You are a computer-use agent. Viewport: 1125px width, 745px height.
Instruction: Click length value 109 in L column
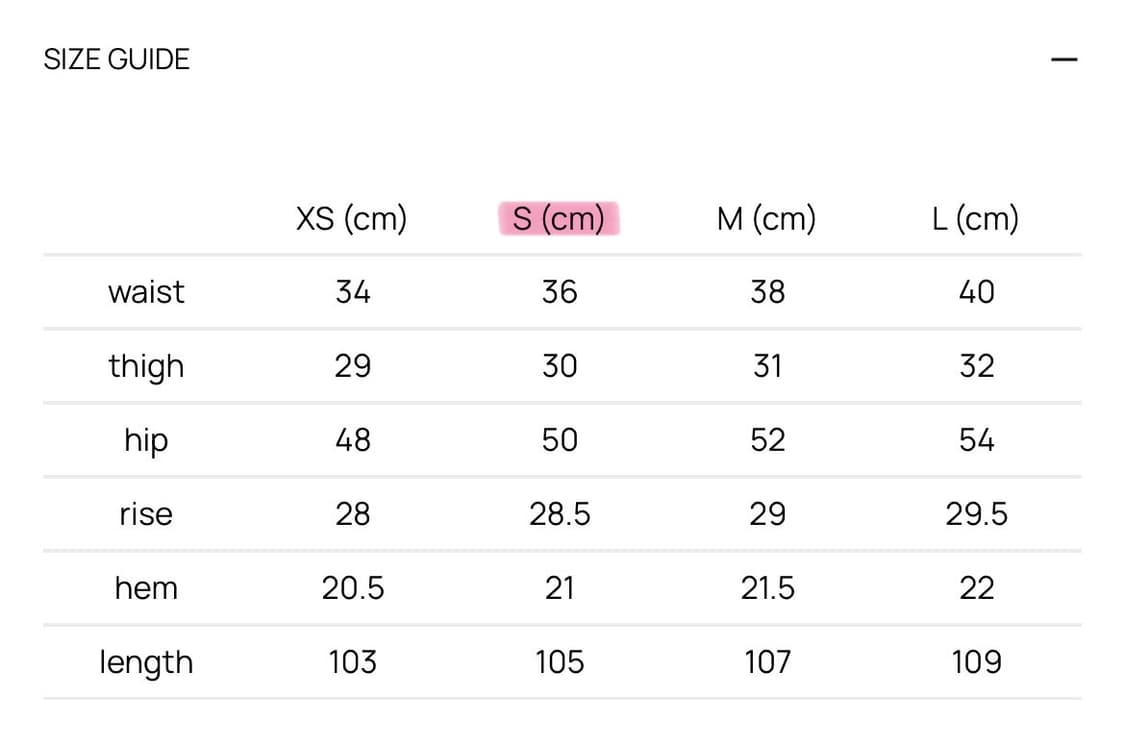pyautogui.click(x=976, y=662)
